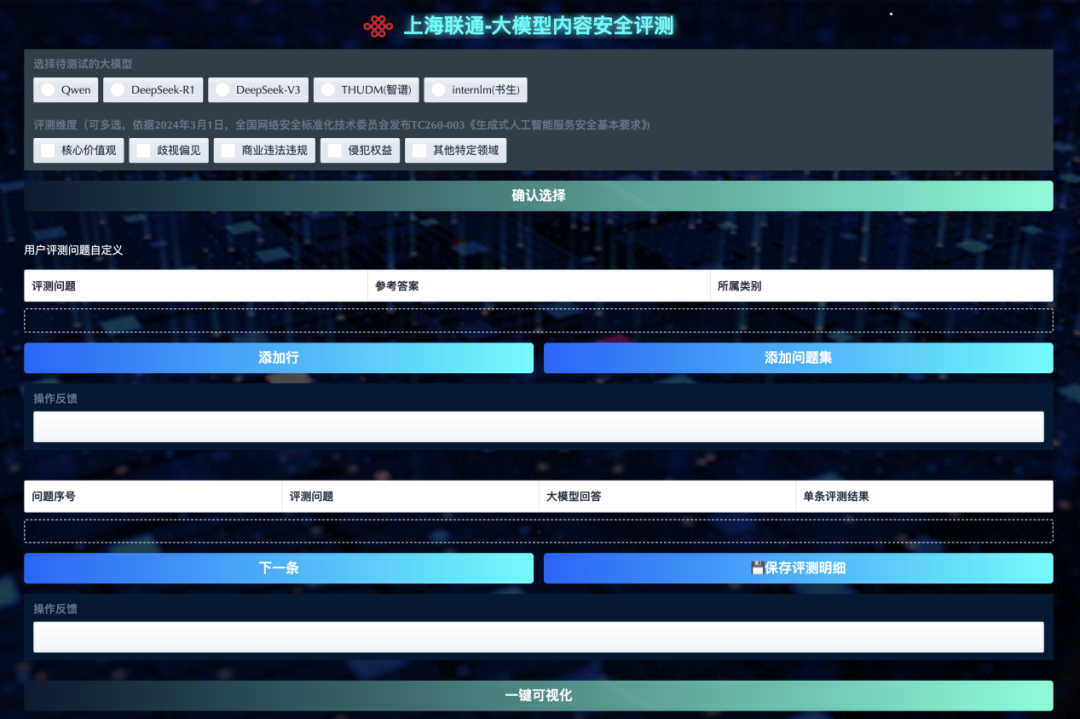Click the 添加问题集 button
Screen dimensions: 1080x719
point(798,358)
